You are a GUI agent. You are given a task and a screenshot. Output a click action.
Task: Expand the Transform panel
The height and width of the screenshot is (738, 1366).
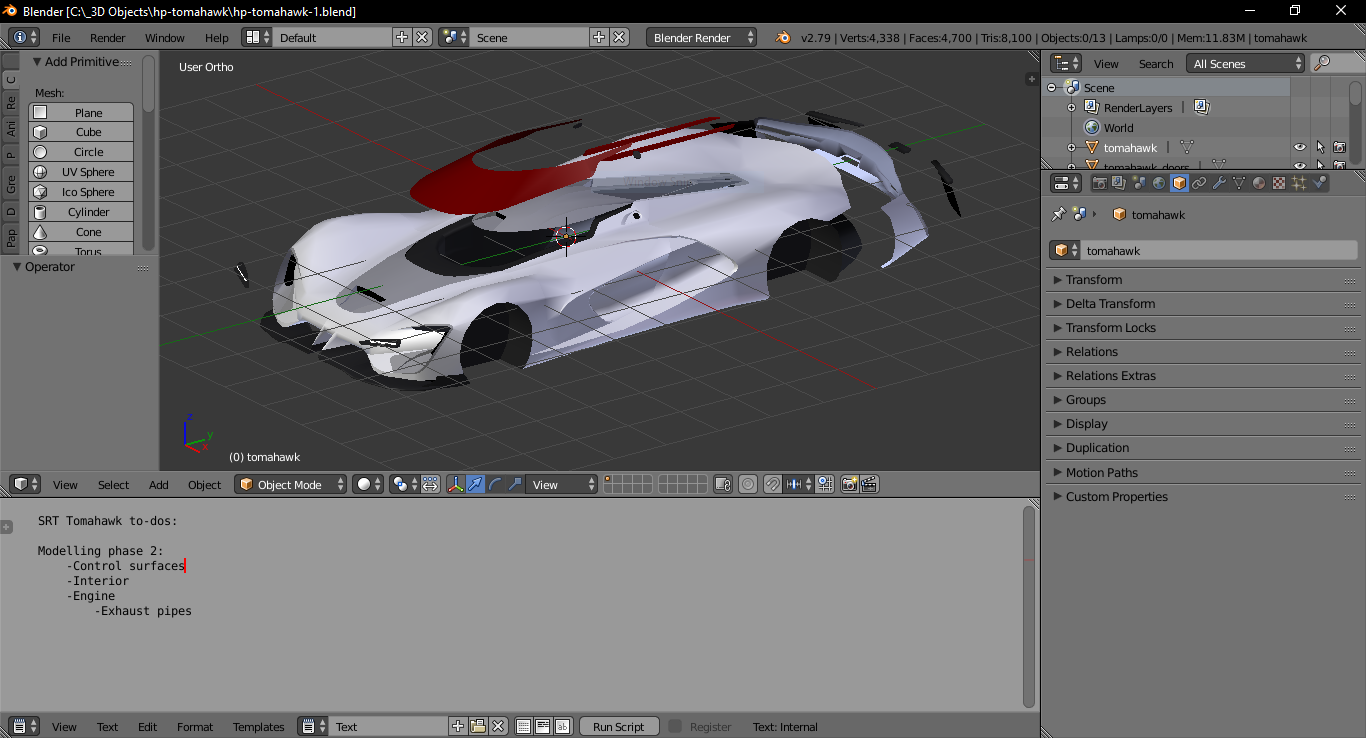(1203, 279)
